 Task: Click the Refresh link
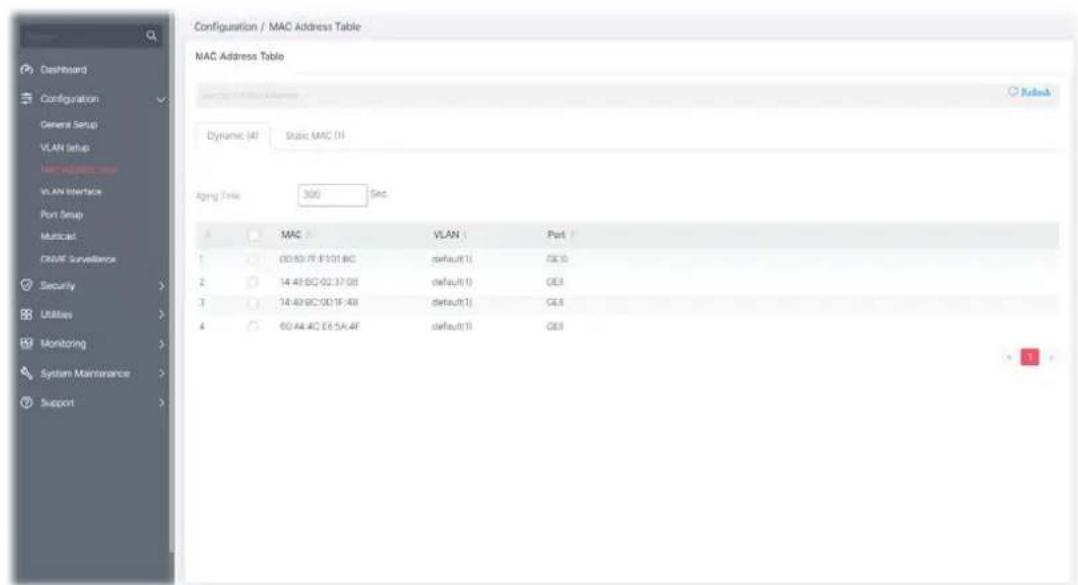coord(1036,92)
